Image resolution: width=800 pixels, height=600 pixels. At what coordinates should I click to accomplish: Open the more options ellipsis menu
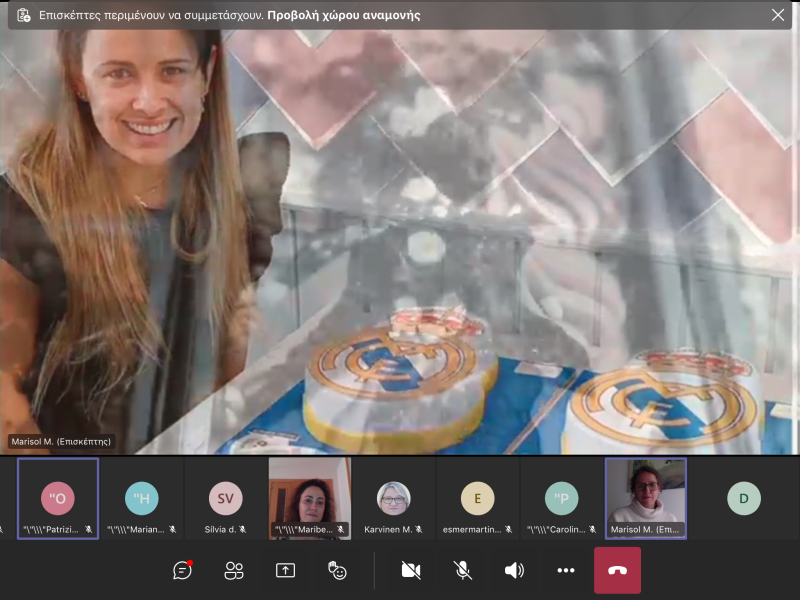pyautogui.click(x=566, y=570)
